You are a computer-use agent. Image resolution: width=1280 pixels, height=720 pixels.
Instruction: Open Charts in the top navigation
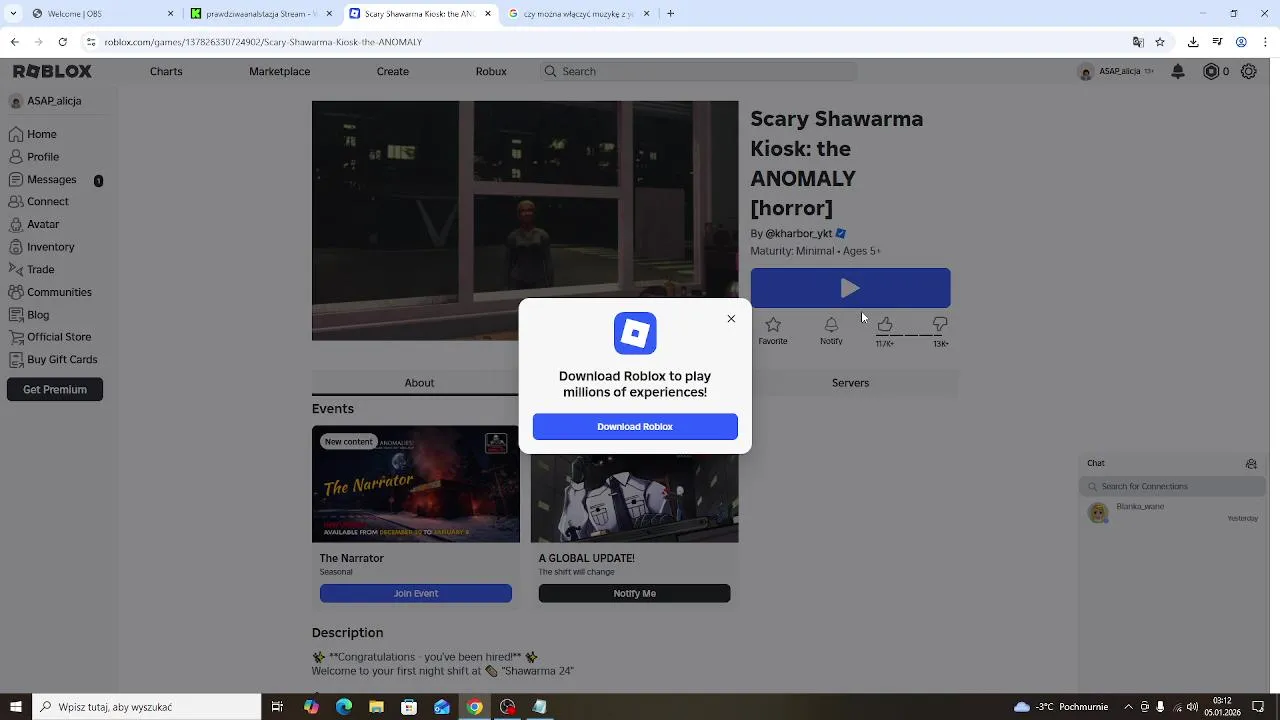(166, 72)
